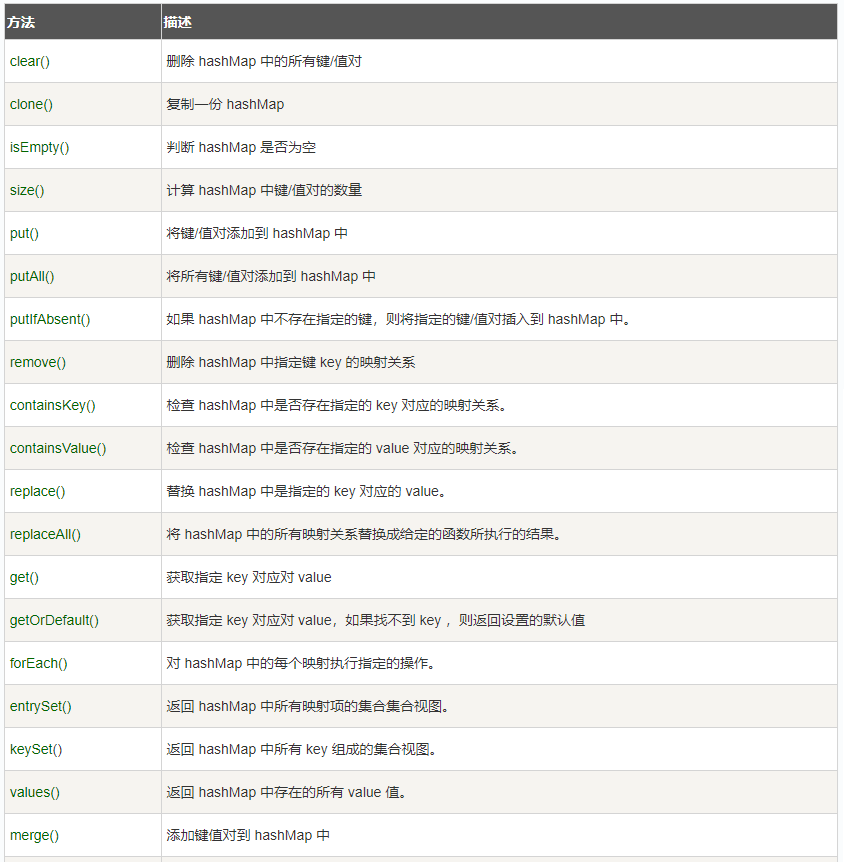This screenshot has height=862, width=844.
Task: Open the values() method link
Action: tap(35, 792)
